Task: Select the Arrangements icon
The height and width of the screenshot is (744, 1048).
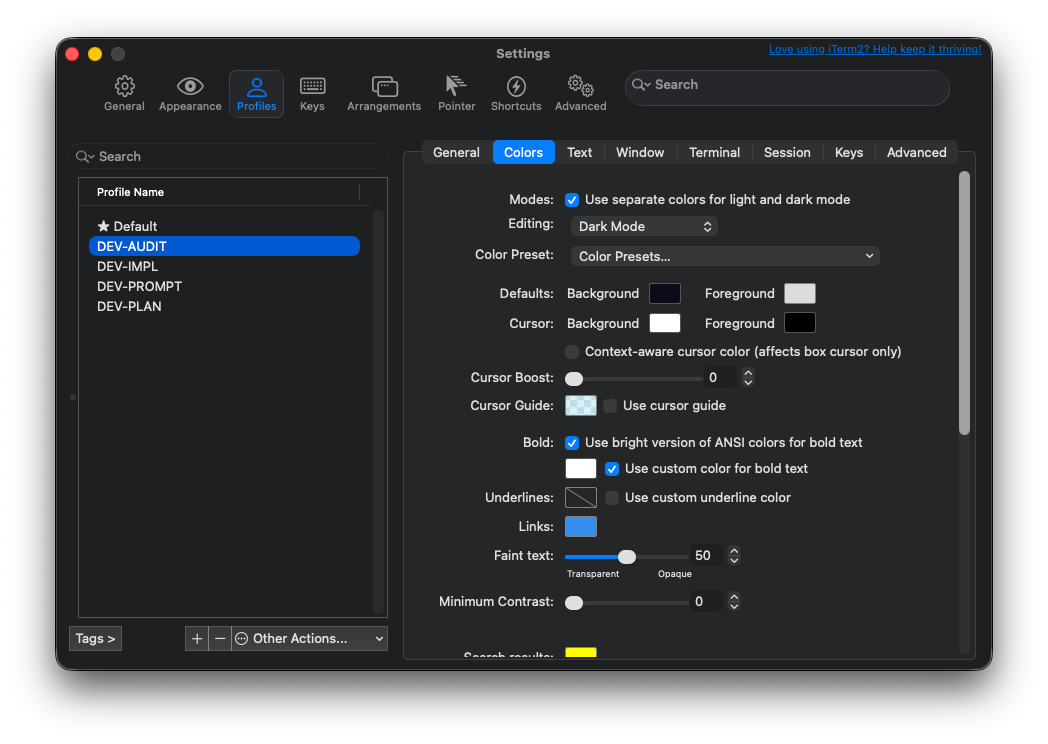Action: click(384, 92)
